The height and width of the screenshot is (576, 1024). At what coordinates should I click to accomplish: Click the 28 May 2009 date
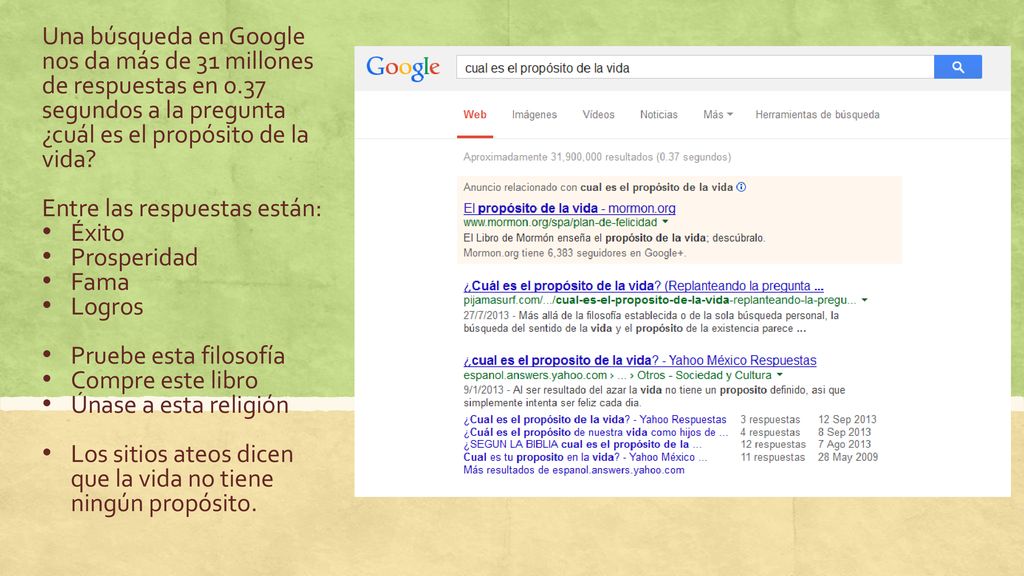[848, 457]
